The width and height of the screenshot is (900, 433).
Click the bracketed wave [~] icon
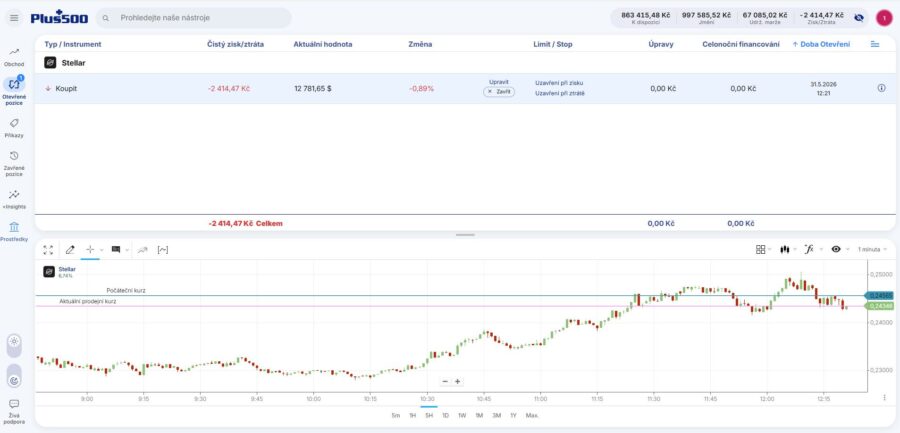(x=162, y=250)
